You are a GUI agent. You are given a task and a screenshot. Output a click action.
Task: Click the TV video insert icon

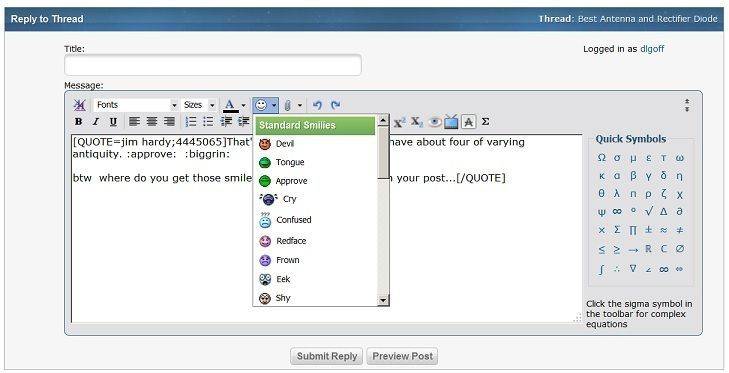pos(451,122)
